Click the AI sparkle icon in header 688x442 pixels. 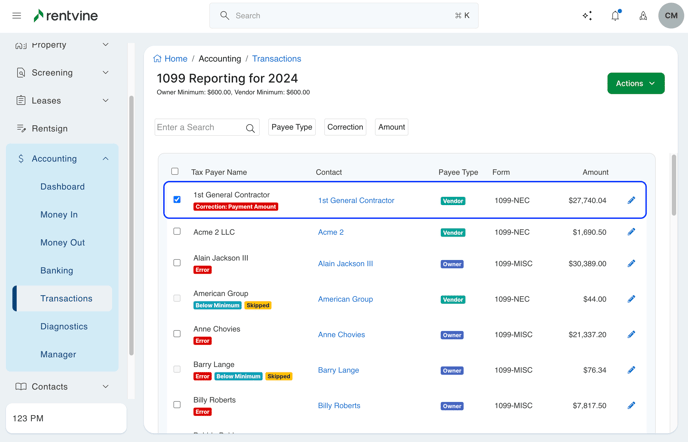tap(587, 16)
